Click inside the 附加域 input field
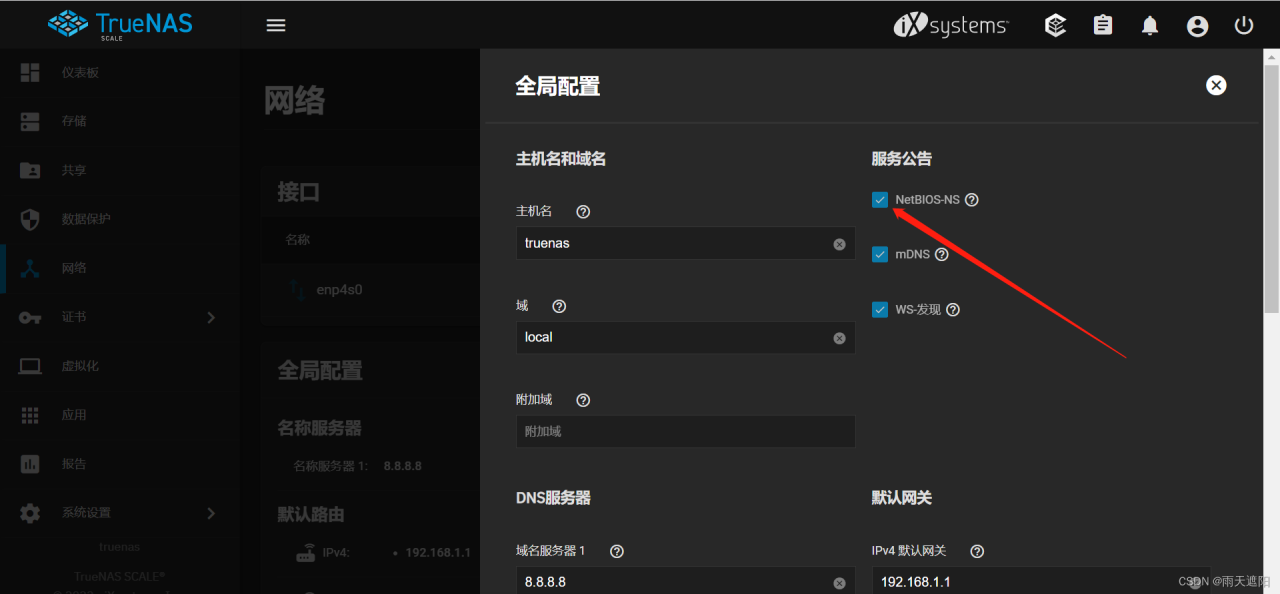This screenshot has width=1280, height=594. pyautogui.click(x=685, y=431)
